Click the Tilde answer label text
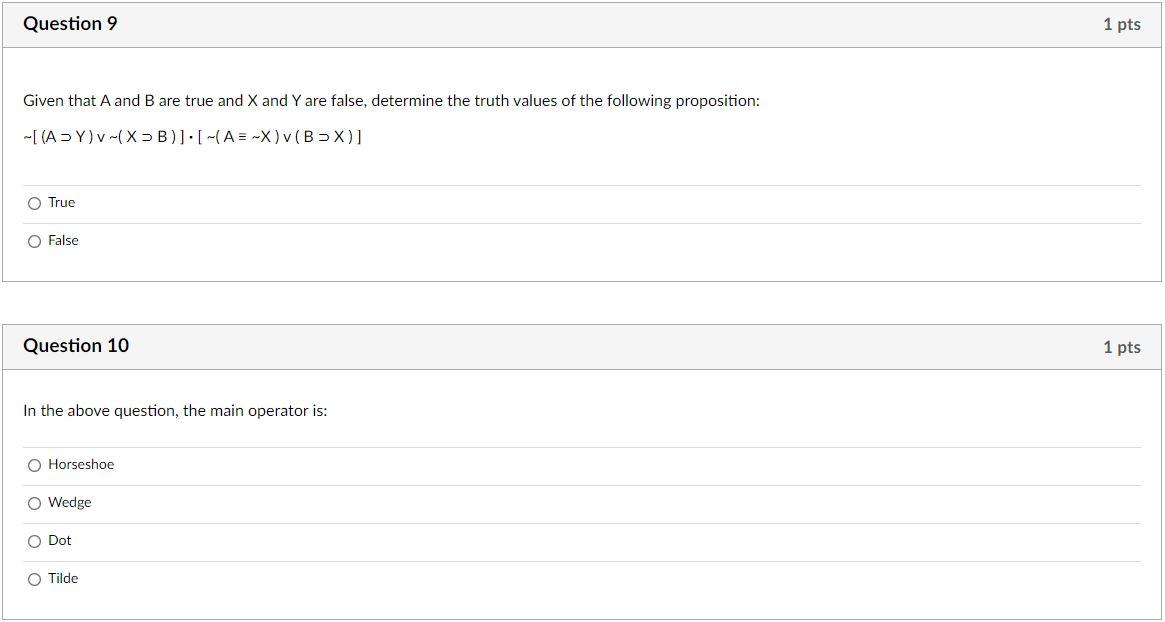 [x=63, y=579]
